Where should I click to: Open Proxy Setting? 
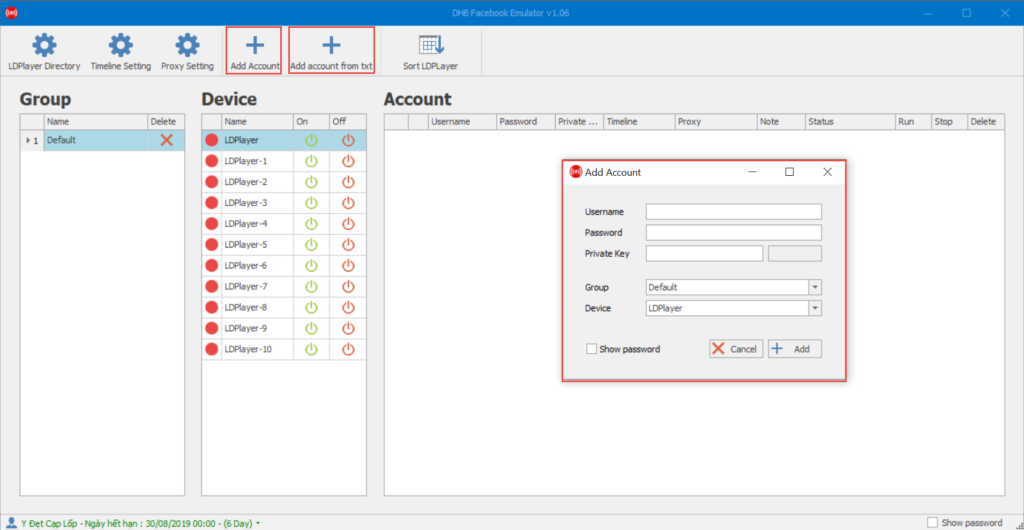[187, 52]
